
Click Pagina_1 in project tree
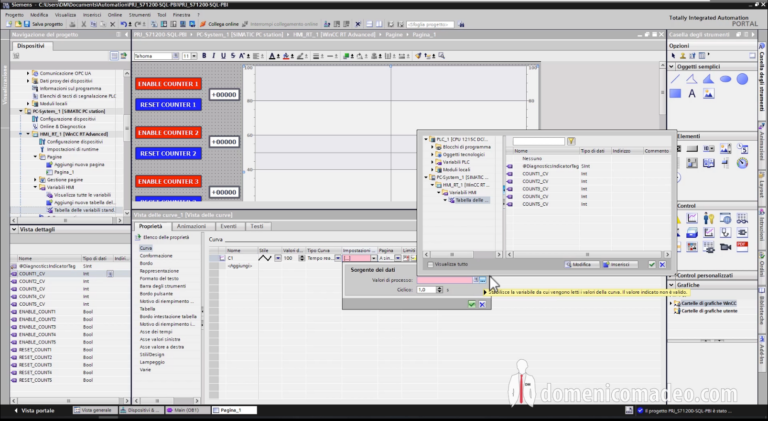tap(64, 172)
